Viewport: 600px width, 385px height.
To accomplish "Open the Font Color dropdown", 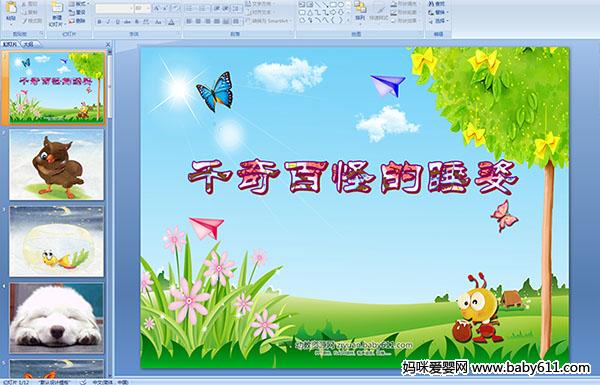I will point(172,22).
